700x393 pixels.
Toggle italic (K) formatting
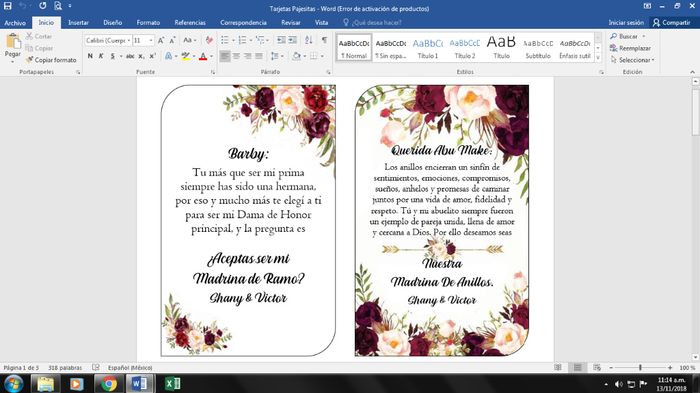tap(101, 56)
